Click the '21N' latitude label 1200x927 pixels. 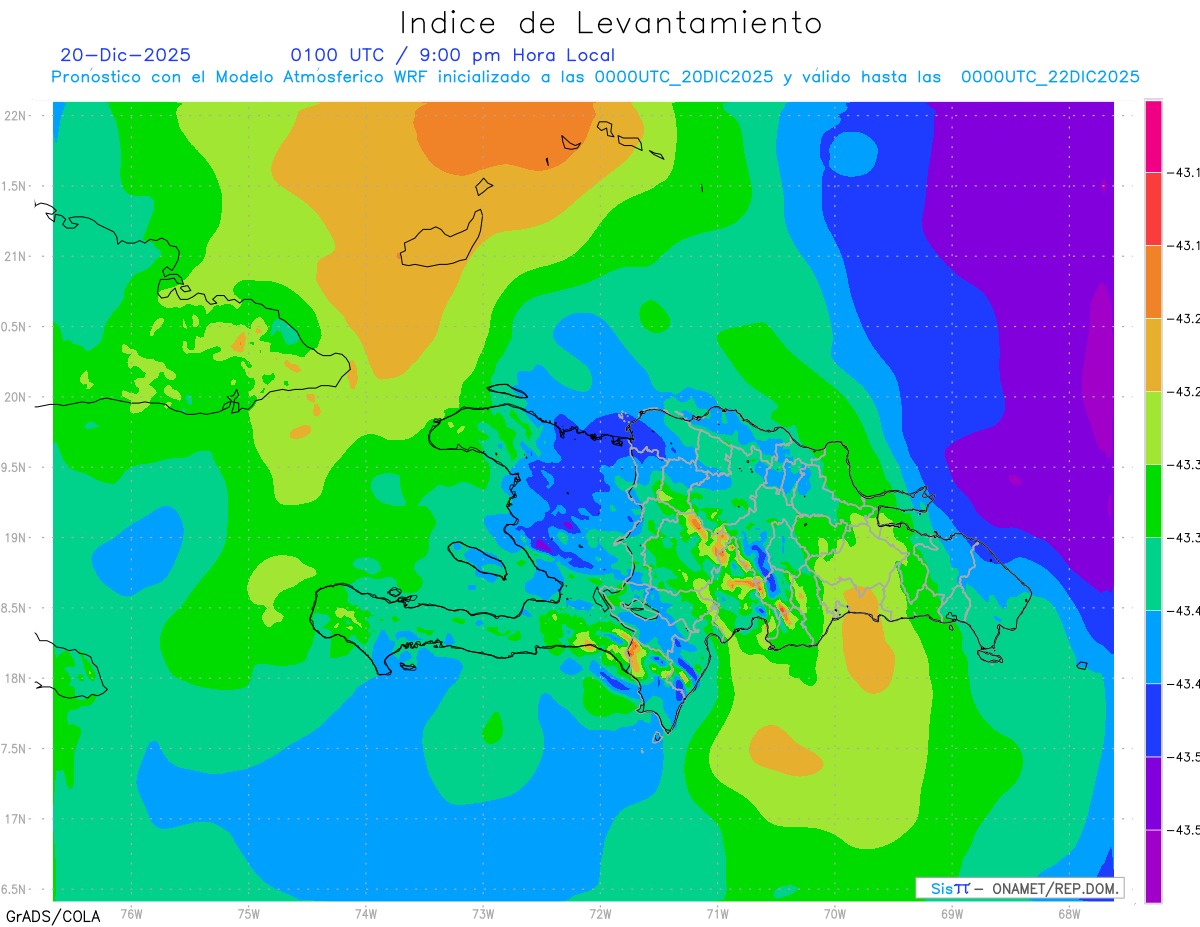(x=16, y=257)
